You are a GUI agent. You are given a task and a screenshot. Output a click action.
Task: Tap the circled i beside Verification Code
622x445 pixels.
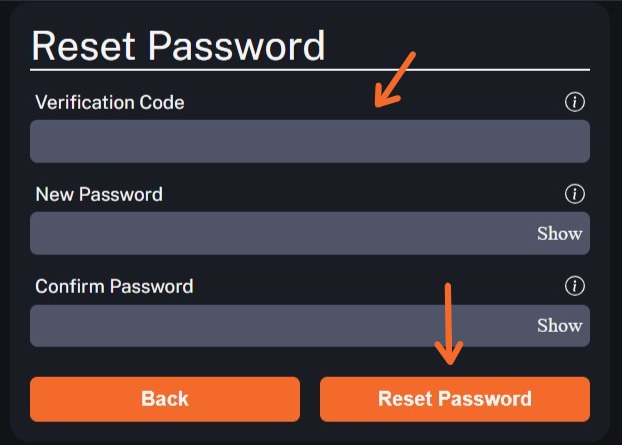[574, 102]
